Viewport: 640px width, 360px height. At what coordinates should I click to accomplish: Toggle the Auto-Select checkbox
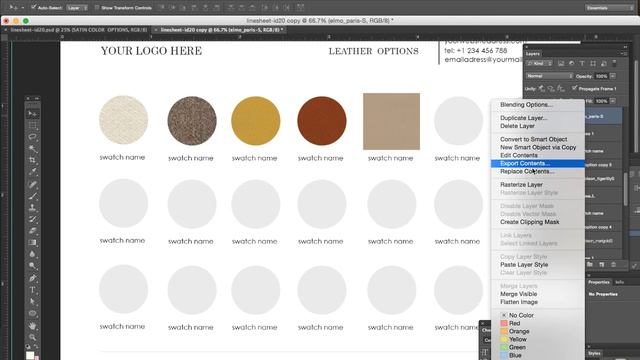(x=34, y=7)
